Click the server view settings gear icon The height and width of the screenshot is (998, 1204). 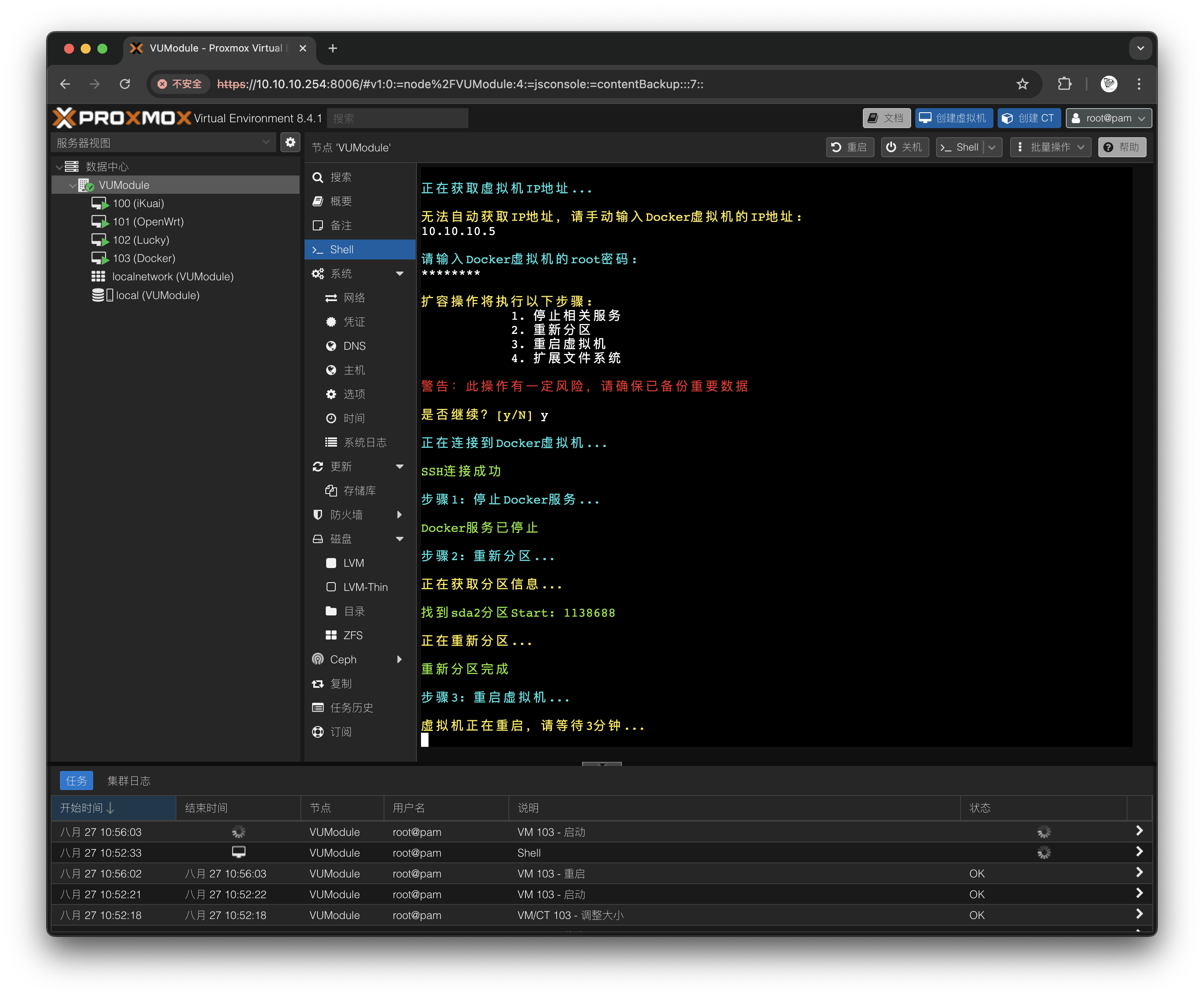pos(290,143)
